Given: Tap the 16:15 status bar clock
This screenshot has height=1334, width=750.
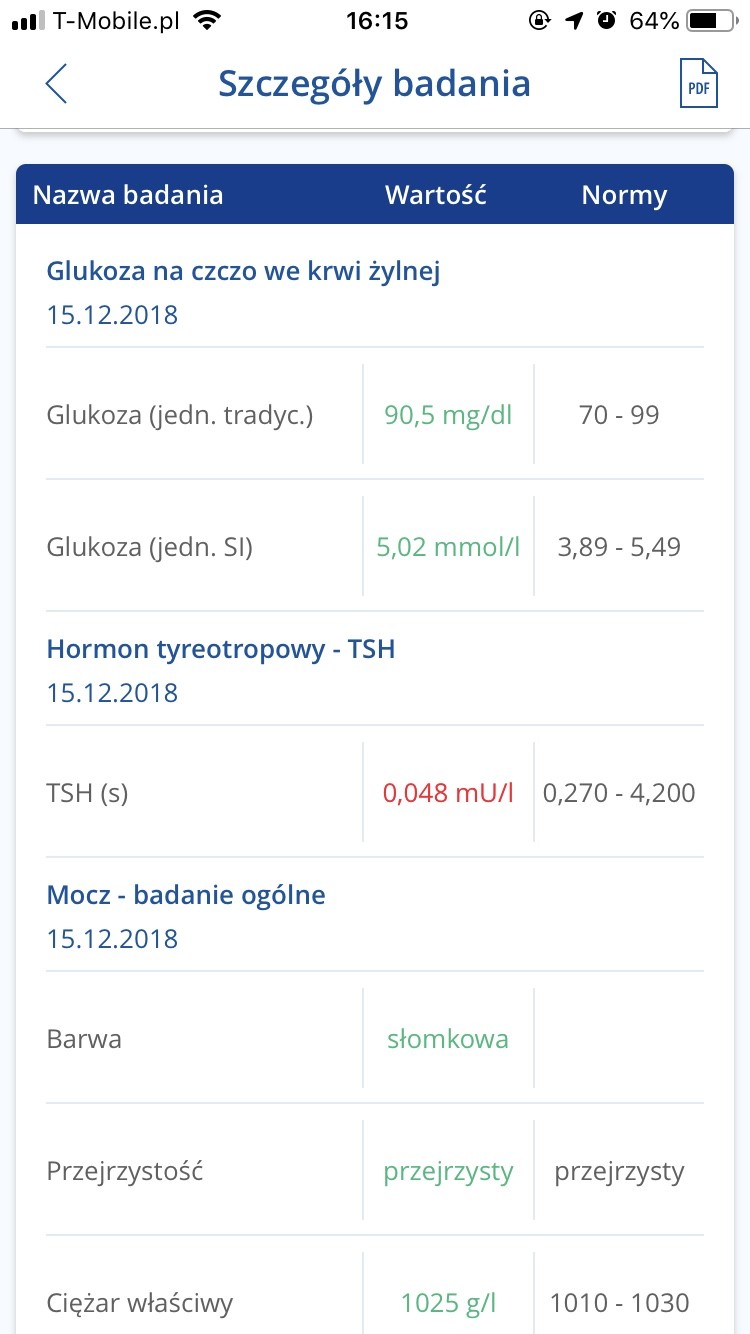Looking at the screenshot, I should (375, 21).
